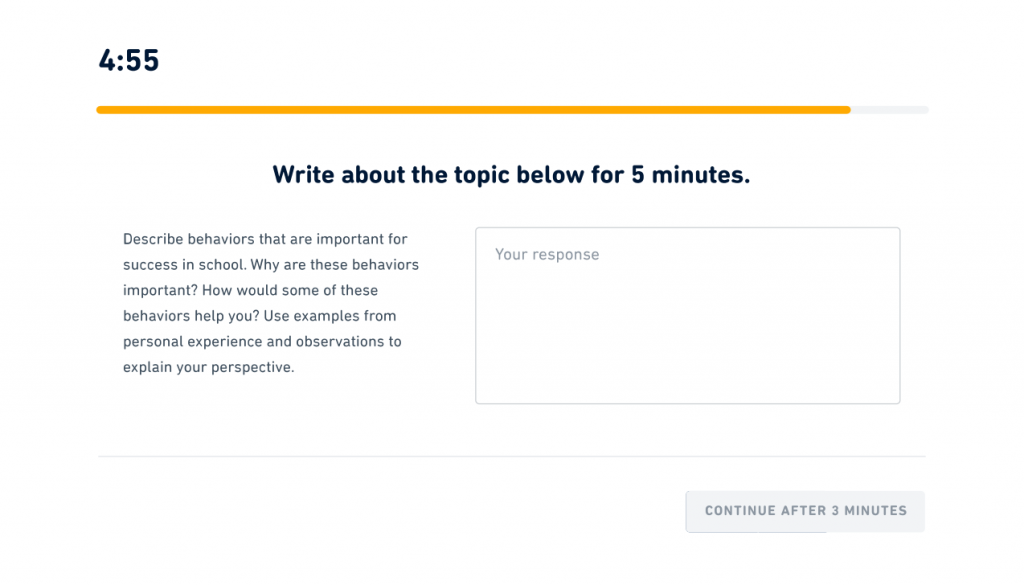Click the gray unfilled end of the progress bar
This screenshot has height=585, width=1024.
889,110
